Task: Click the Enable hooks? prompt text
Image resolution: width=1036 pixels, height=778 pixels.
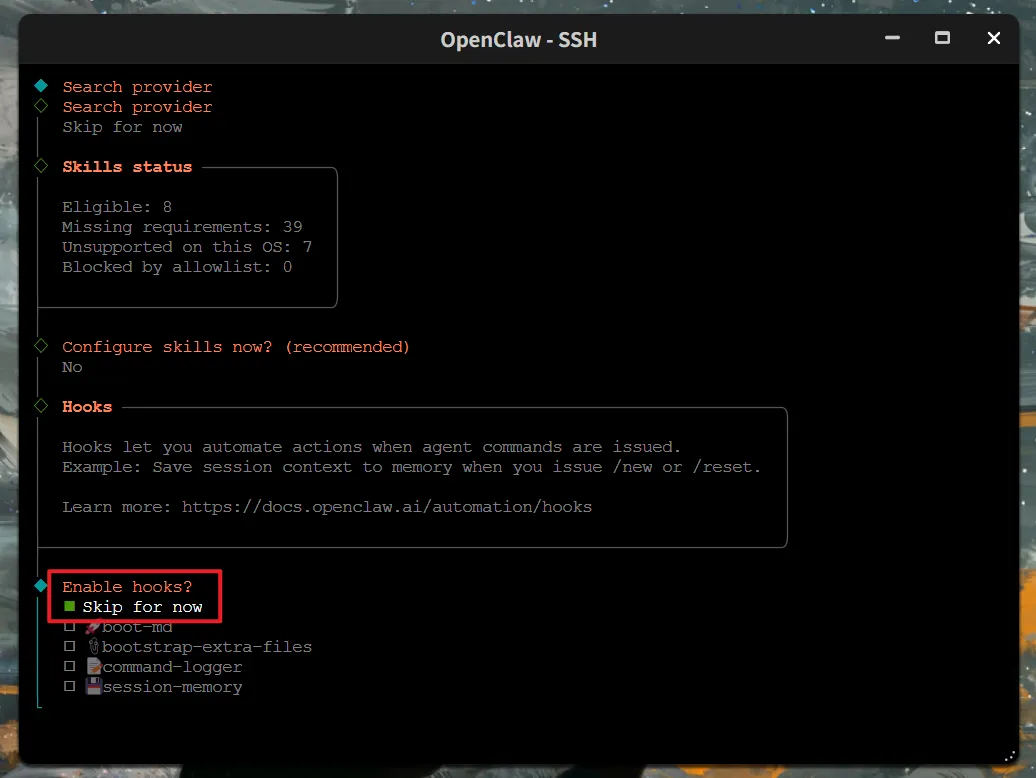Action: 127,586
